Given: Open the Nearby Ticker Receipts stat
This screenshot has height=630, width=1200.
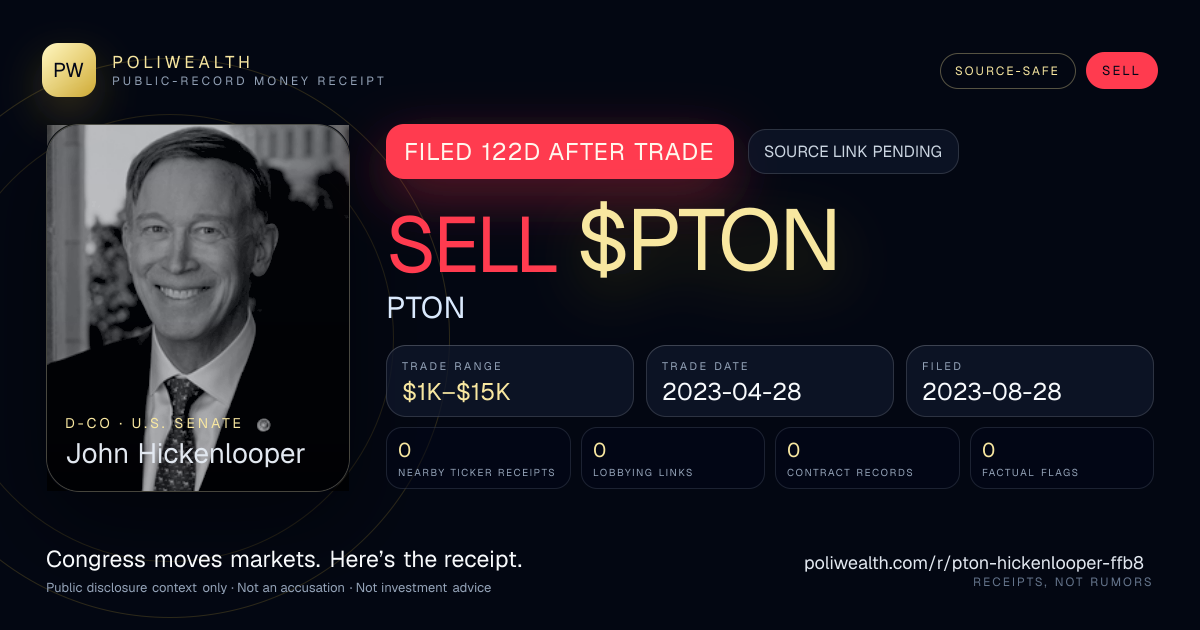Looking at the screenshot, I should coord(479,458).
